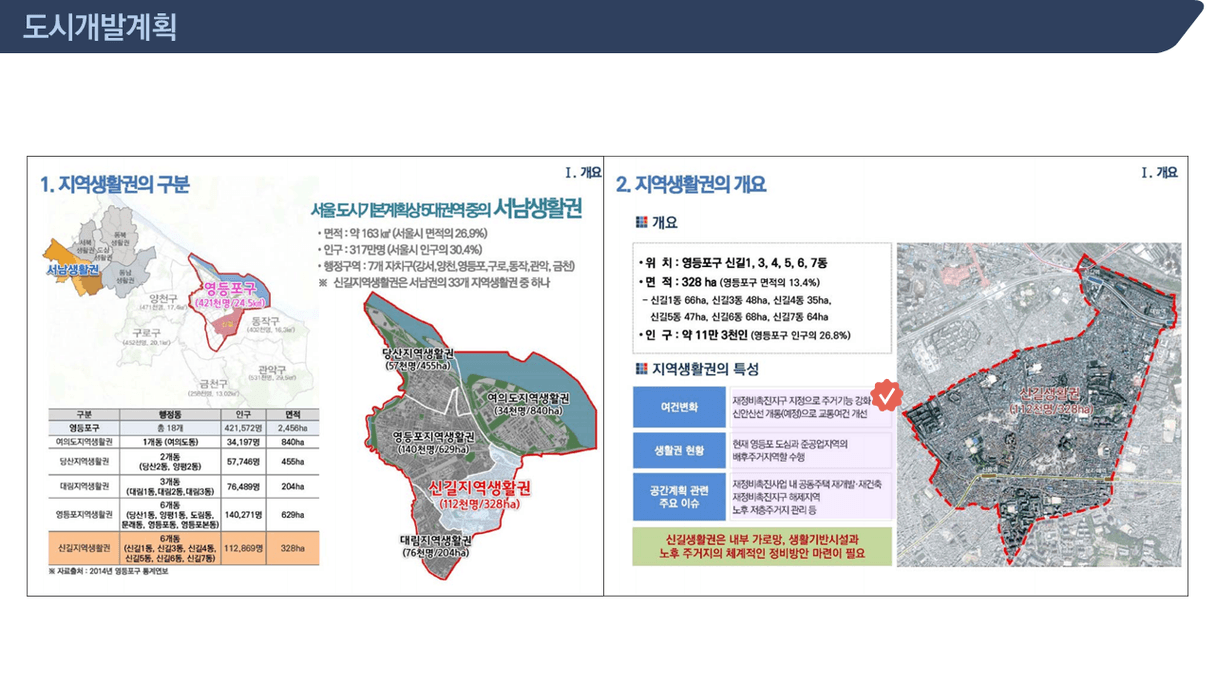This screenshot has width=1216, height=684.
Task: Click the note about 서남권의 33개 지역생활권
Action: point(434,284)
